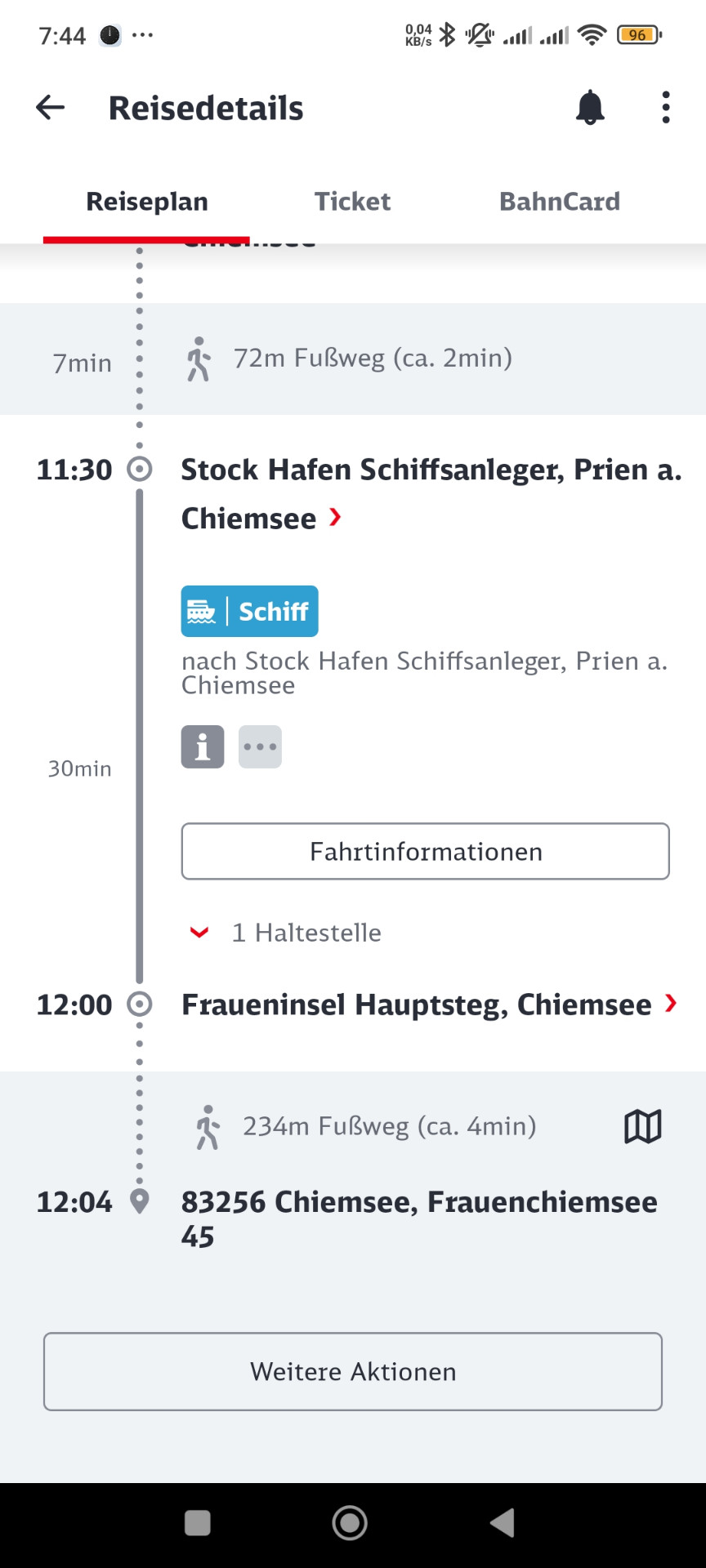Open notifications bell icon
Screen dimensions: 706x1568
pyautogui.click(x=590, y=108)
